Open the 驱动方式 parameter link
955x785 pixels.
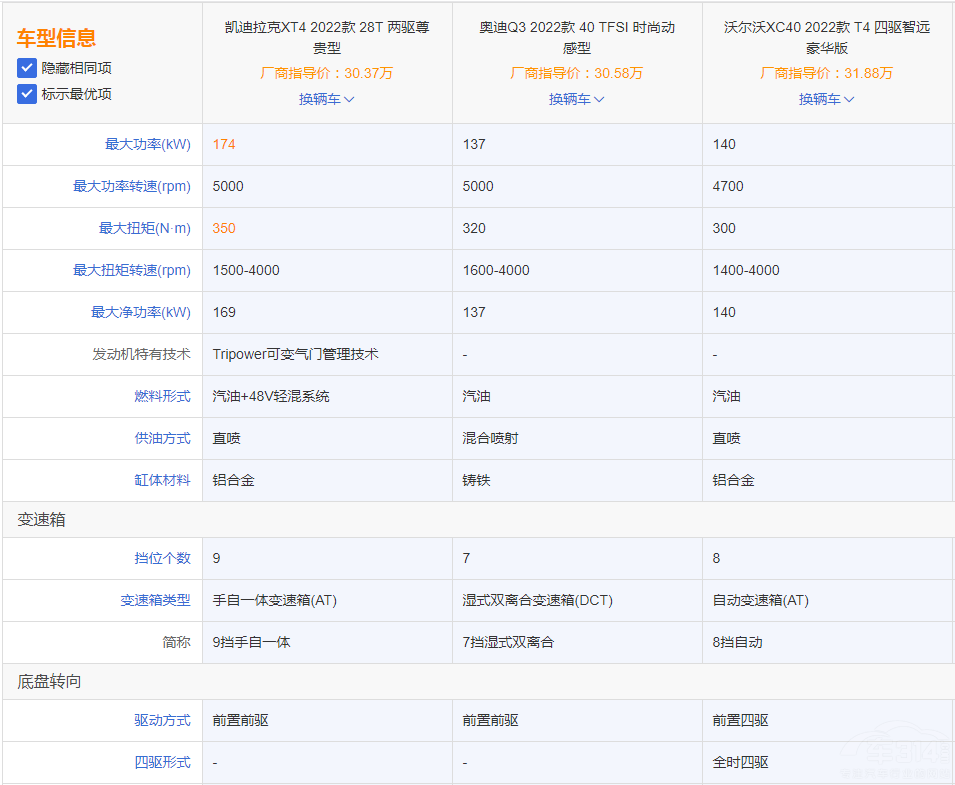160,720
